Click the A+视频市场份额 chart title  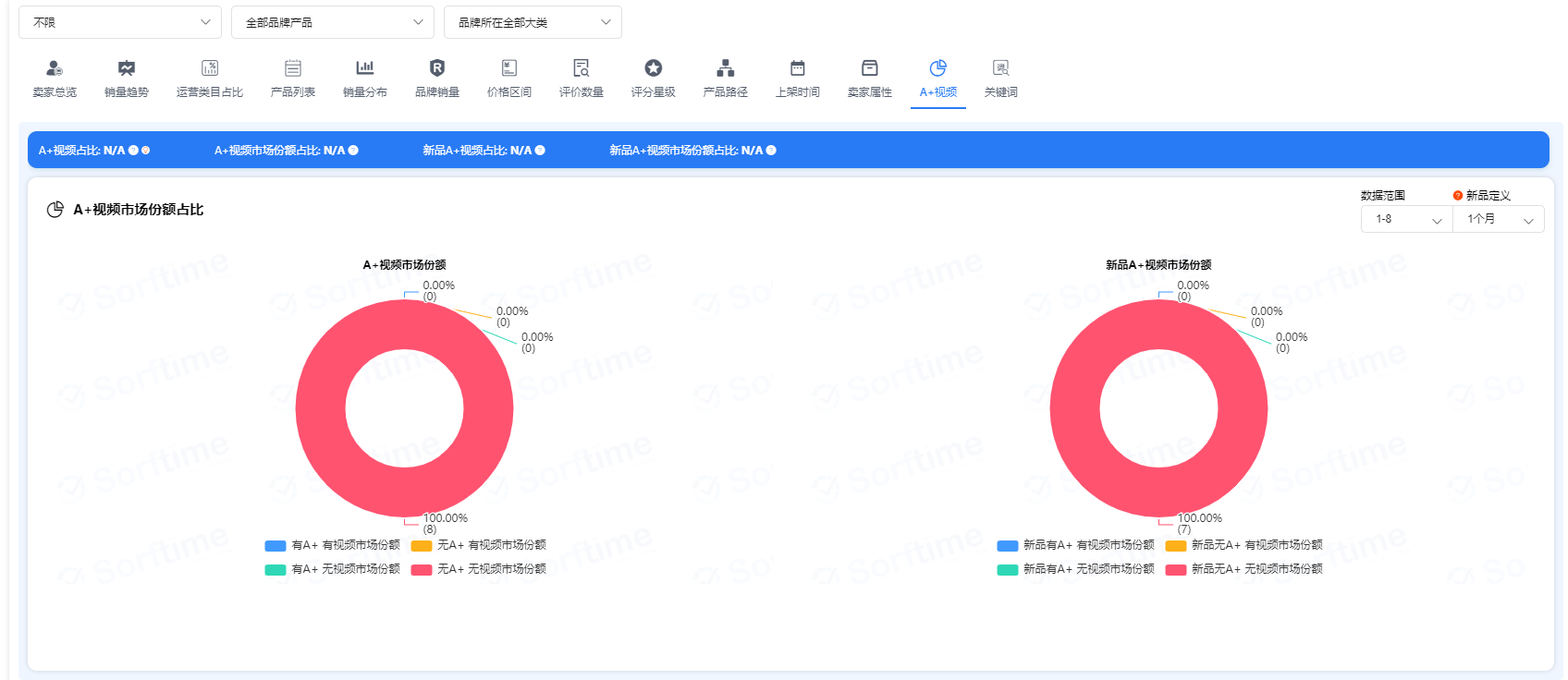[x=404, y=265]
